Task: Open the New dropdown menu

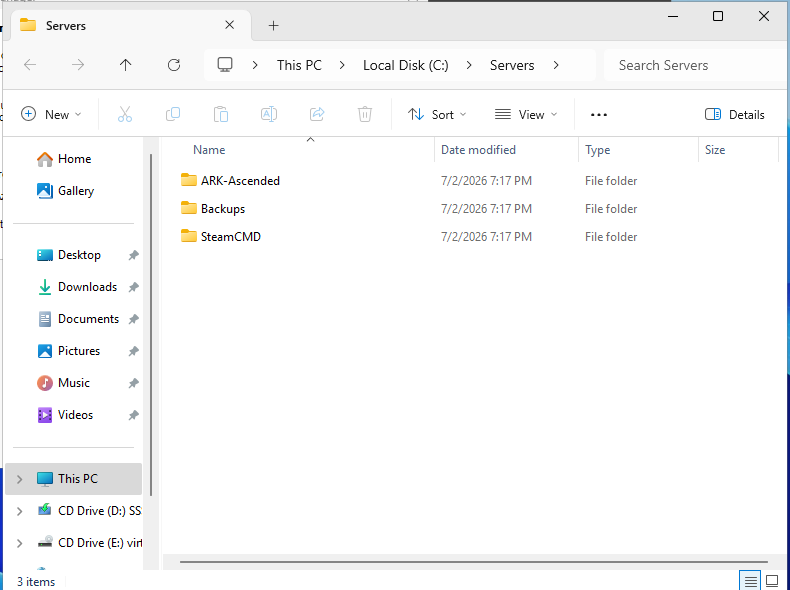Action: pos(51,114)
